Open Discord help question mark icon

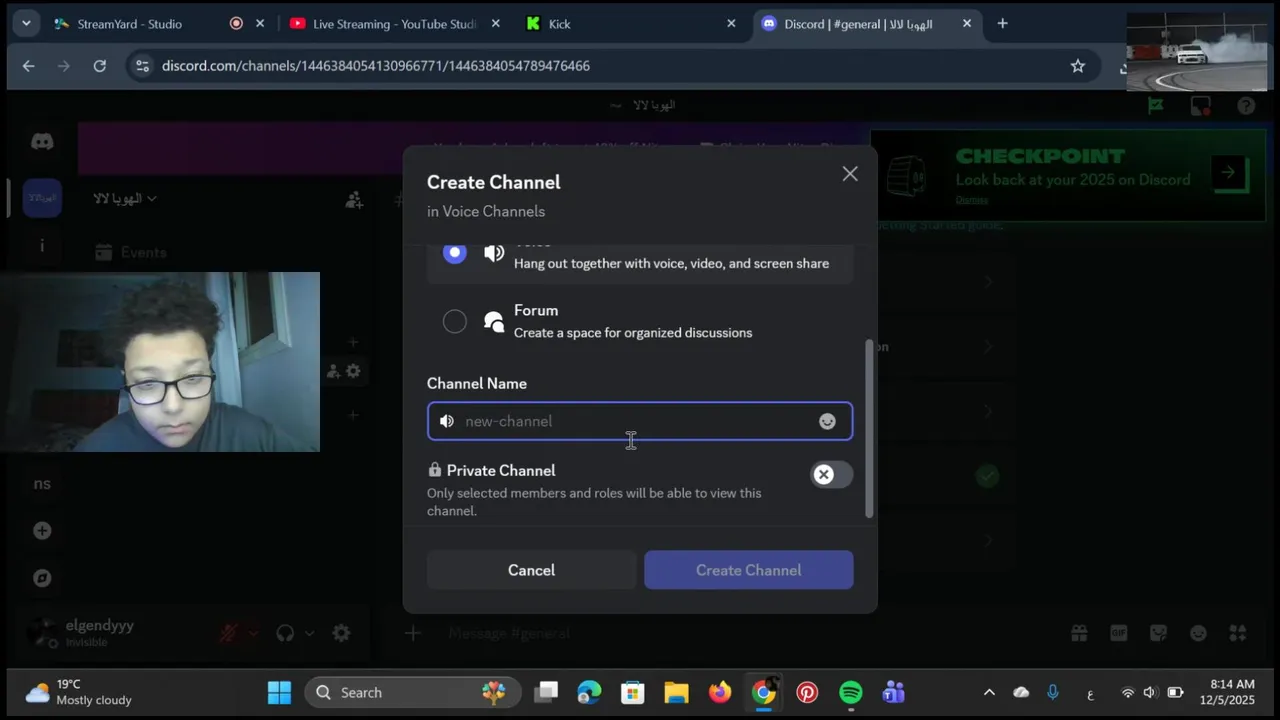pyautogui.click(x=1246, y=105)
